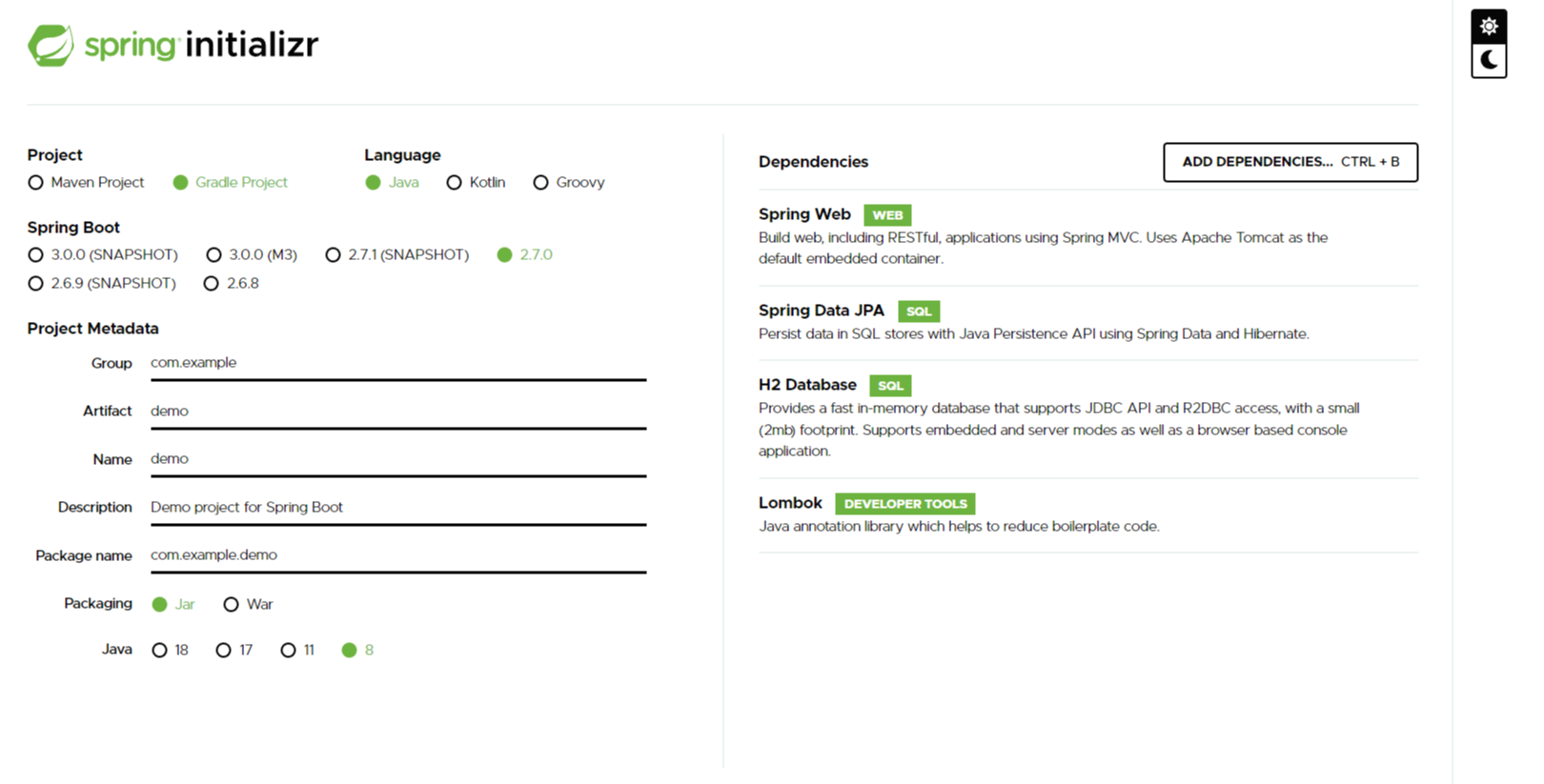
Task: Click the Add Dependencies button
Action: pos(1290,162)
